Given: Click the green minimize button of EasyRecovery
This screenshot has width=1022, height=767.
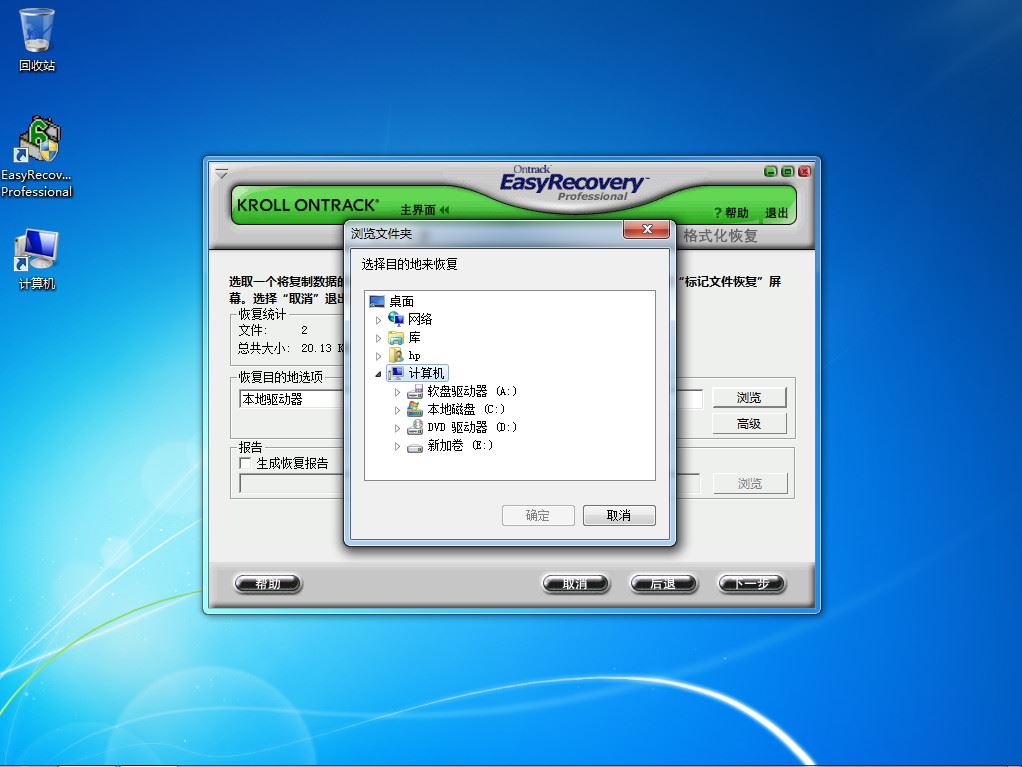Looking at the screenshot, I should pos(770,171).
